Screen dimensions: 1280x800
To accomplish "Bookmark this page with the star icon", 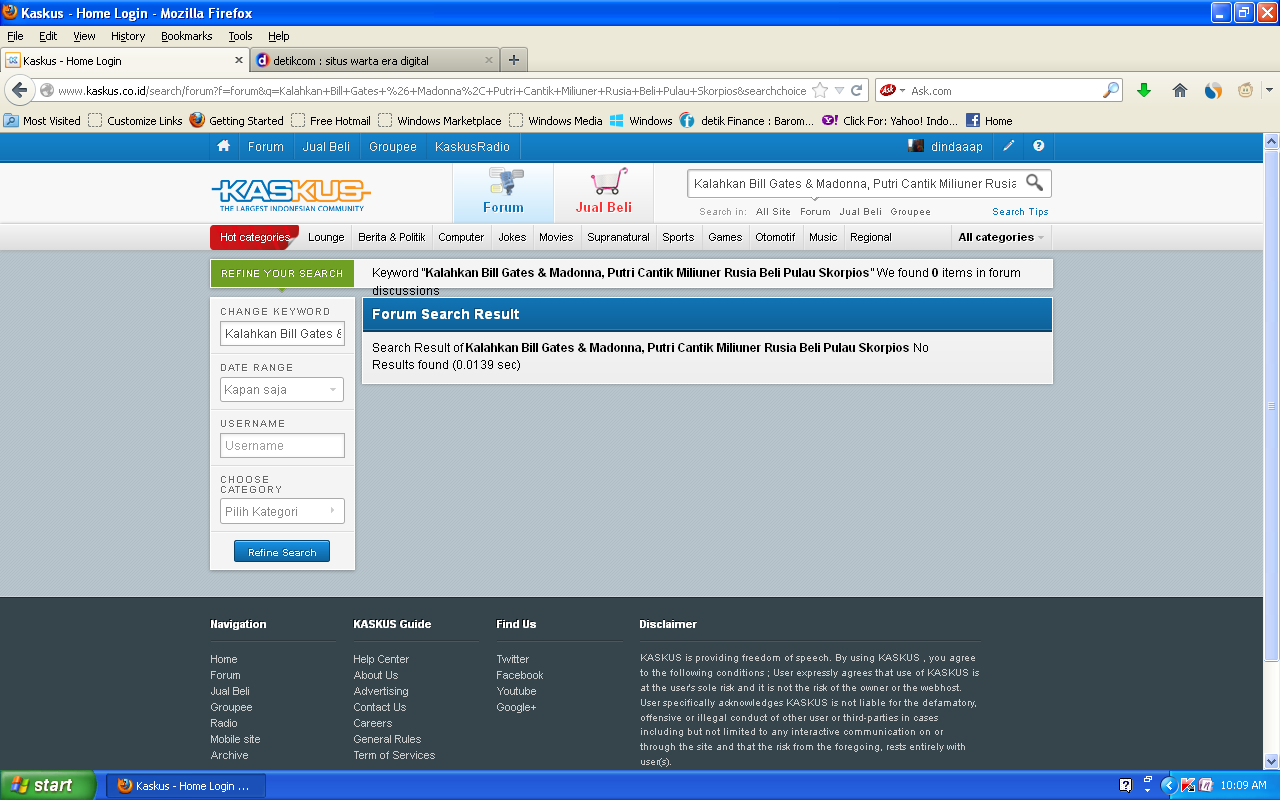I will pos(820,90).
